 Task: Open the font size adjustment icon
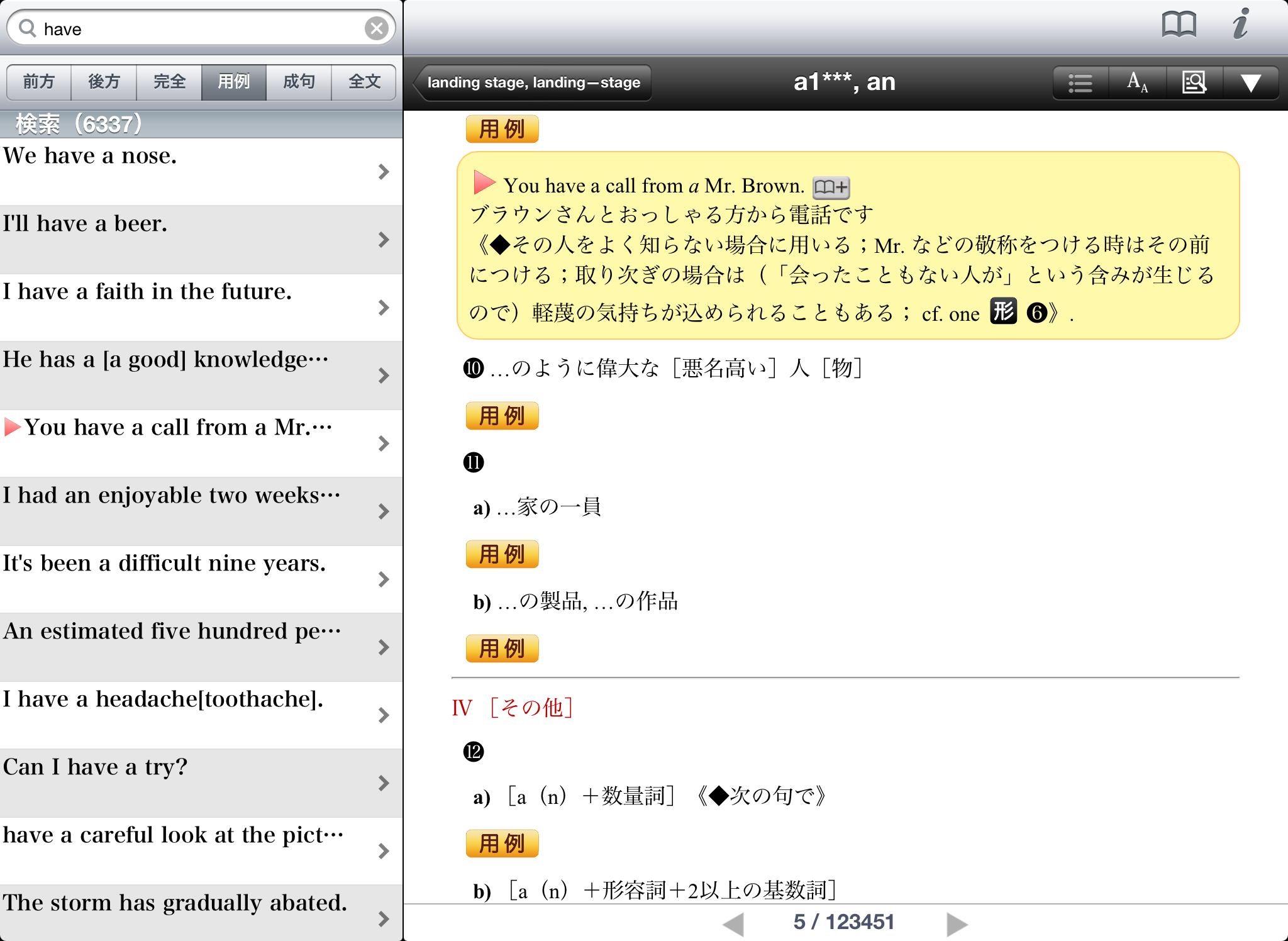(x=1137, y=82)
